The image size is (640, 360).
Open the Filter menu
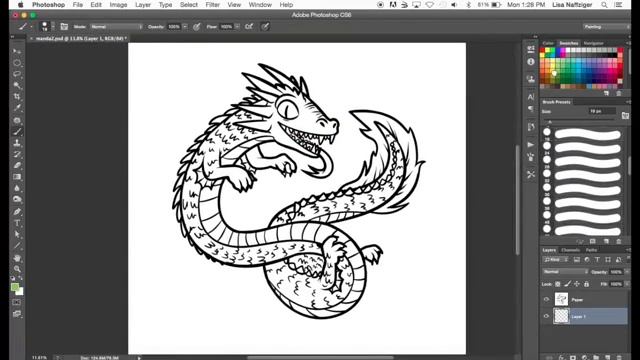[213, 5]
